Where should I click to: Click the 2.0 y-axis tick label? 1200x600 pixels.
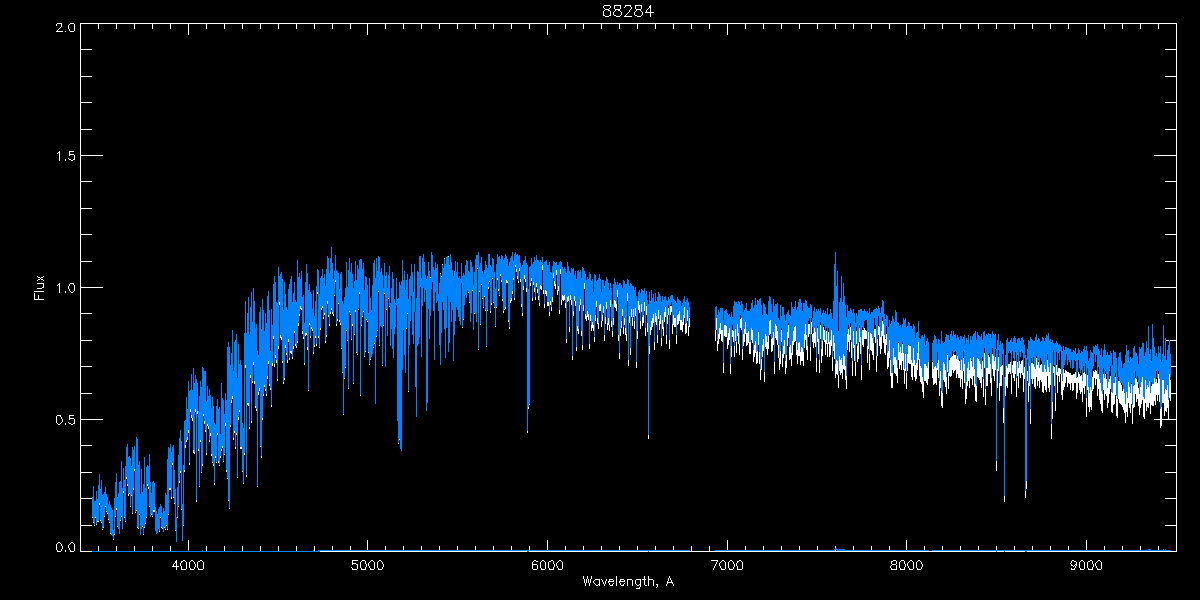tap(65, 27)
